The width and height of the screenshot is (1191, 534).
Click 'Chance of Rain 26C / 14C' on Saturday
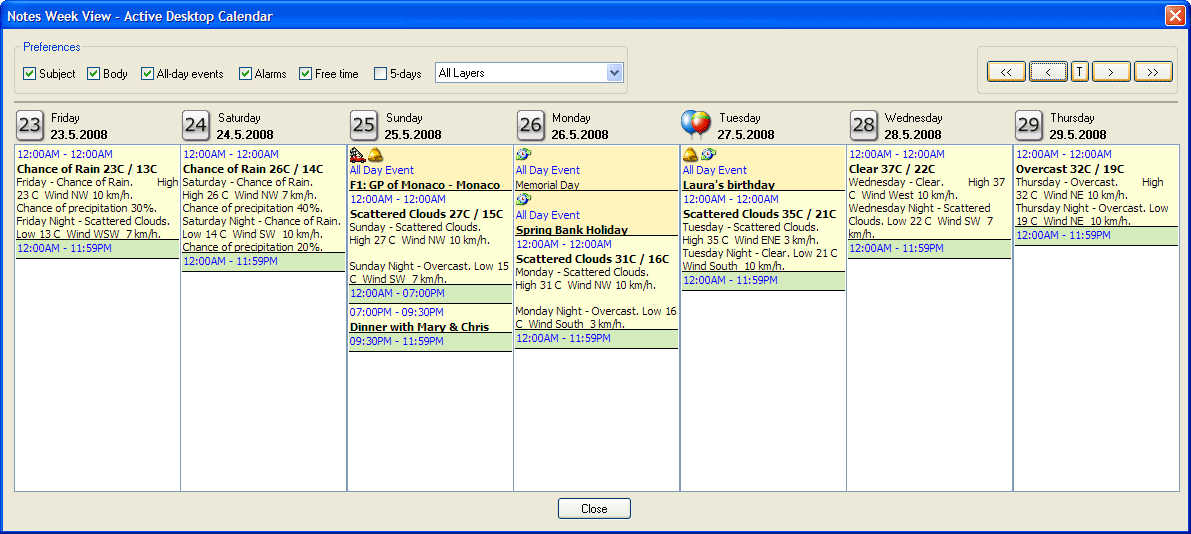253,169
